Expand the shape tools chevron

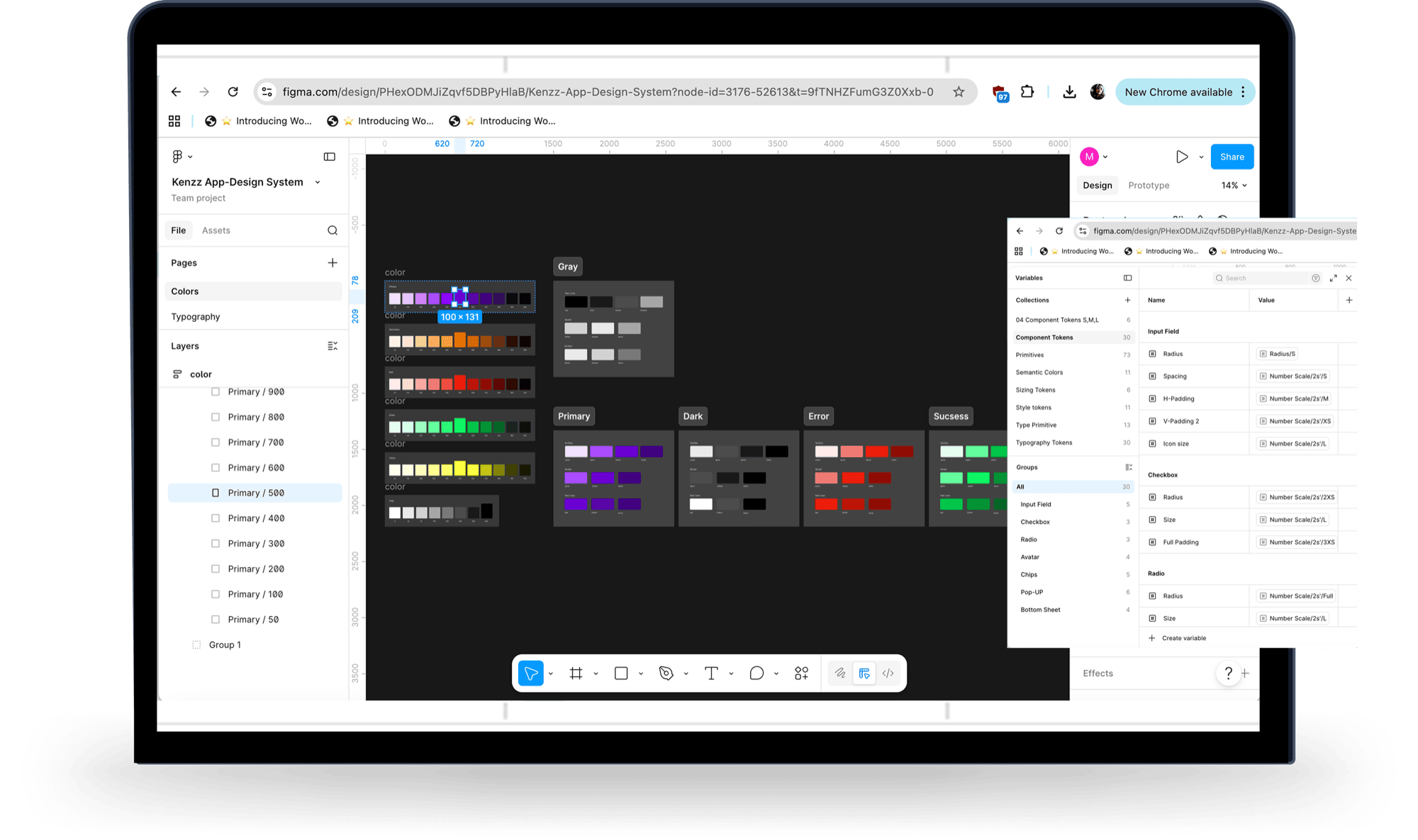click(x=641, y=673)
